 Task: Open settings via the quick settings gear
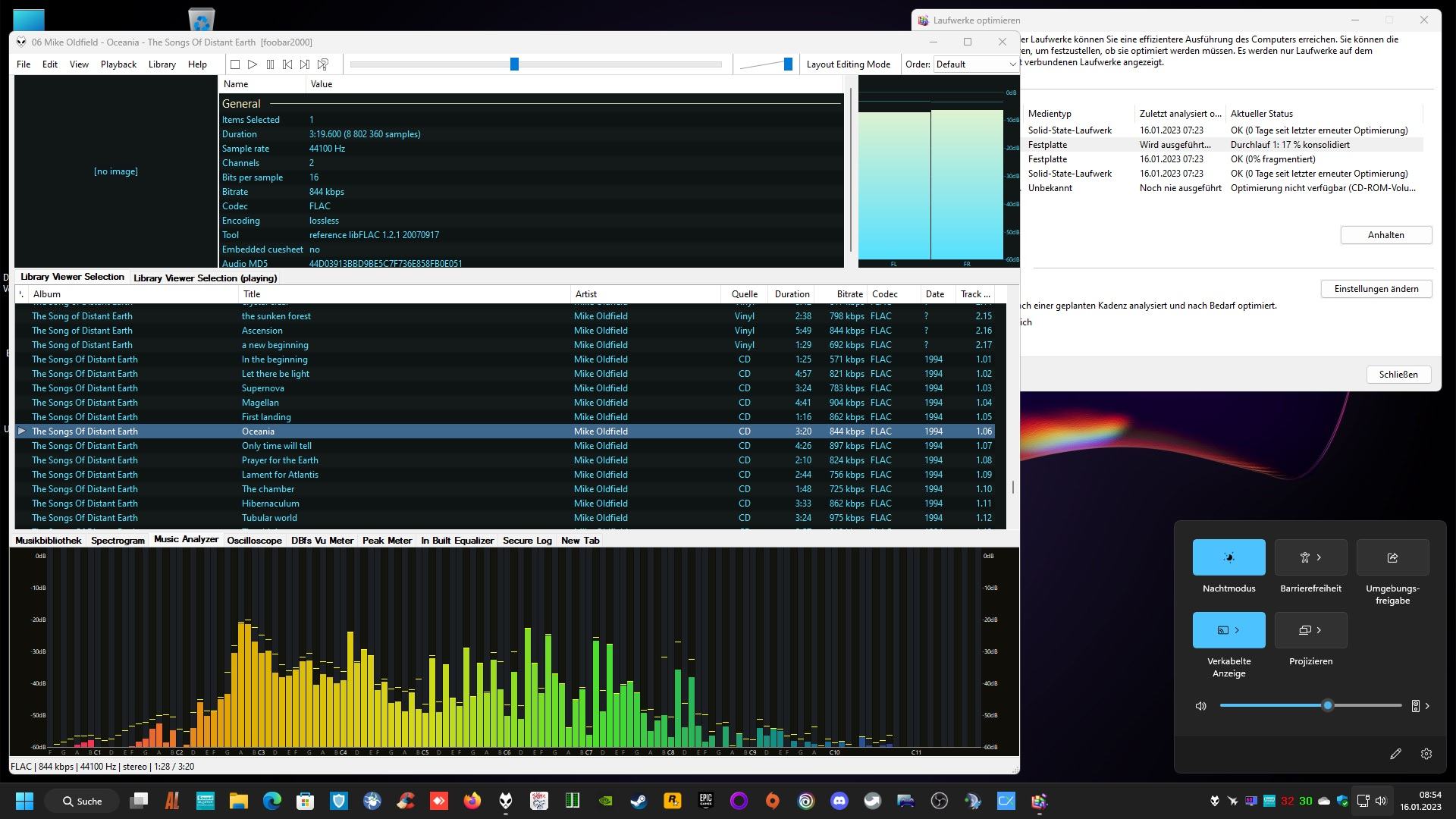[x=1426, y=754]
